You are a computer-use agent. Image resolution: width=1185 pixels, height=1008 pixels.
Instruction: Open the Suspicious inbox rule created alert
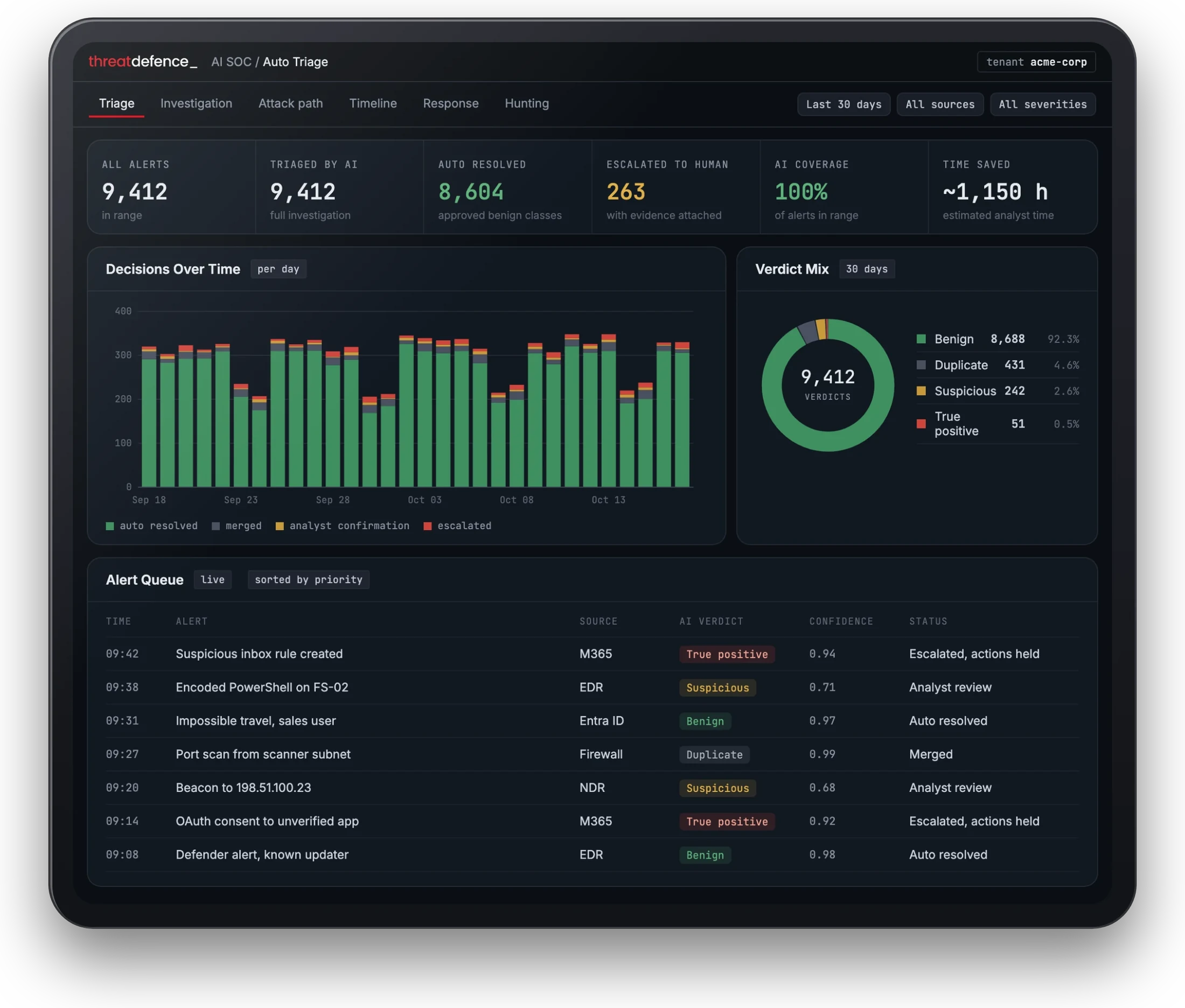[592, 654]
